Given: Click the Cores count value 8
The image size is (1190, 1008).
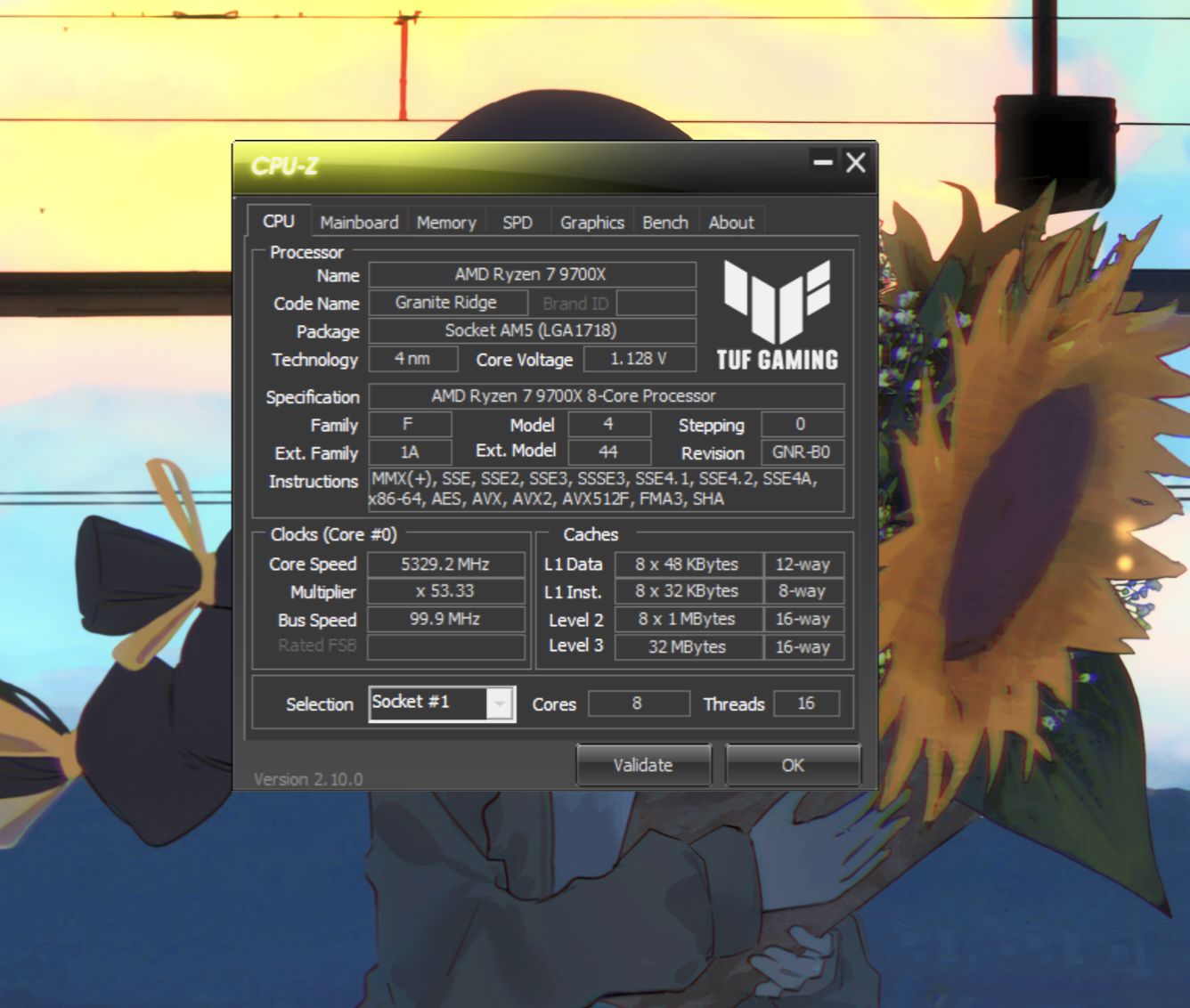Looking at the screenshot, I should tap(639, 703).
